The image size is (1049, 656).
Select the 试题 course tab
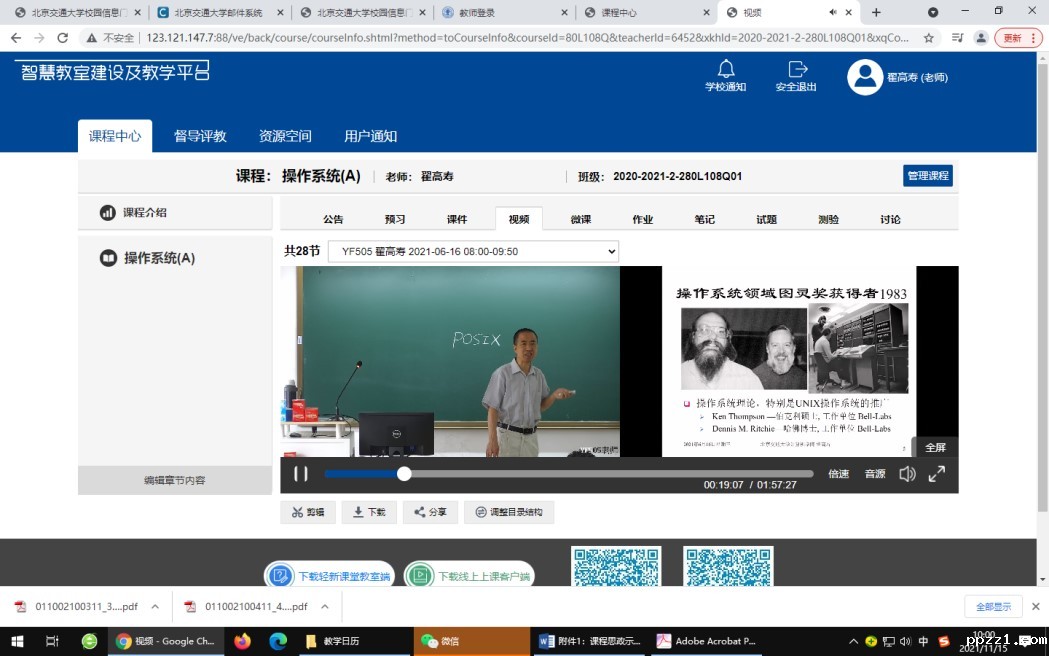pos(767,219)
